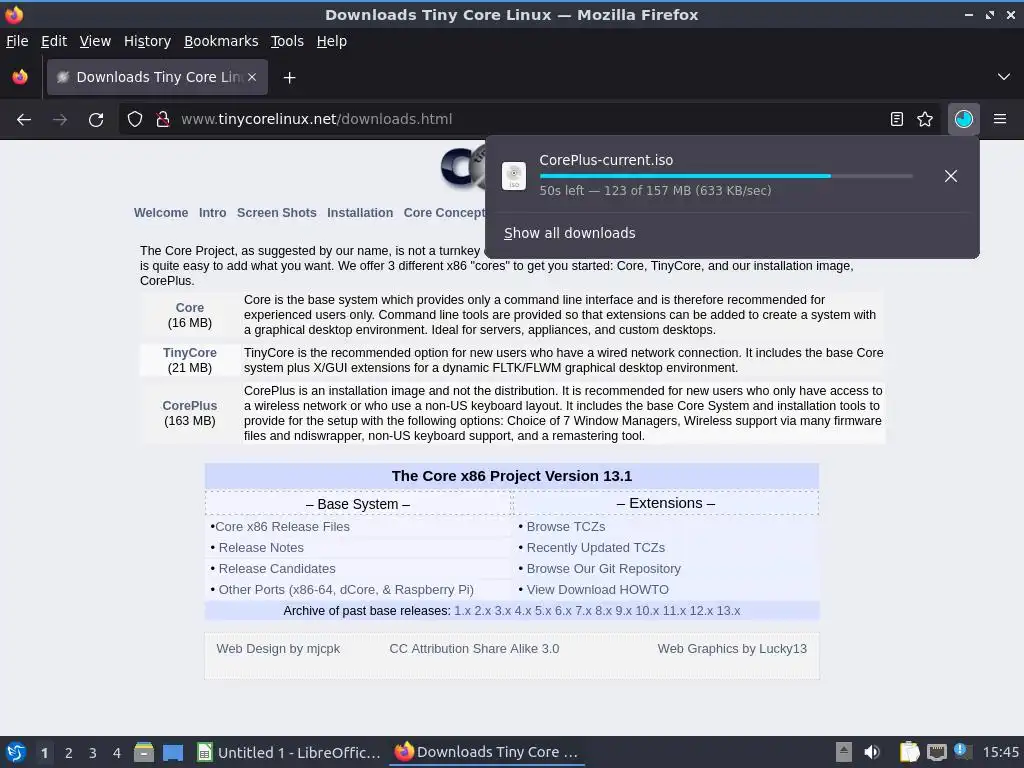Click the CorePlus-current.iso file icon
Image resolution: width=1024 pixels, height=768 pixels.
pos(514,176)
